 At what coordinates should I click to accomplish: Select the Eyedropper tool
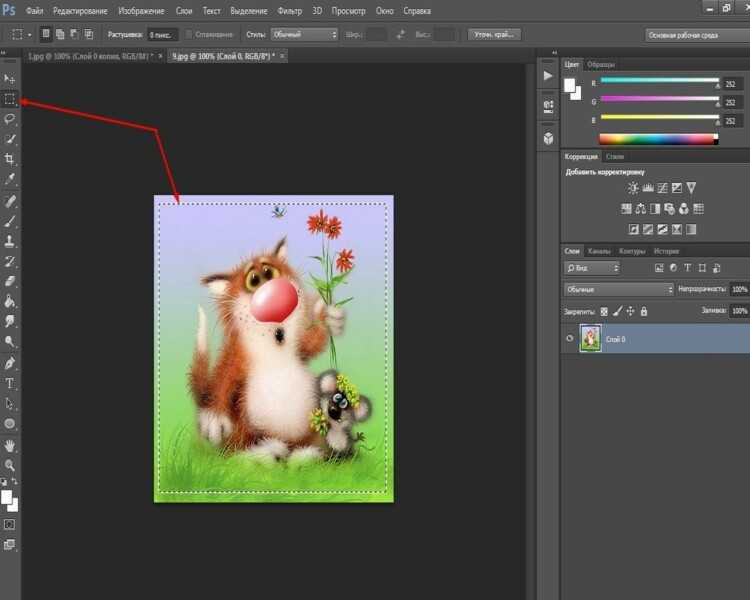coord(10,179)
